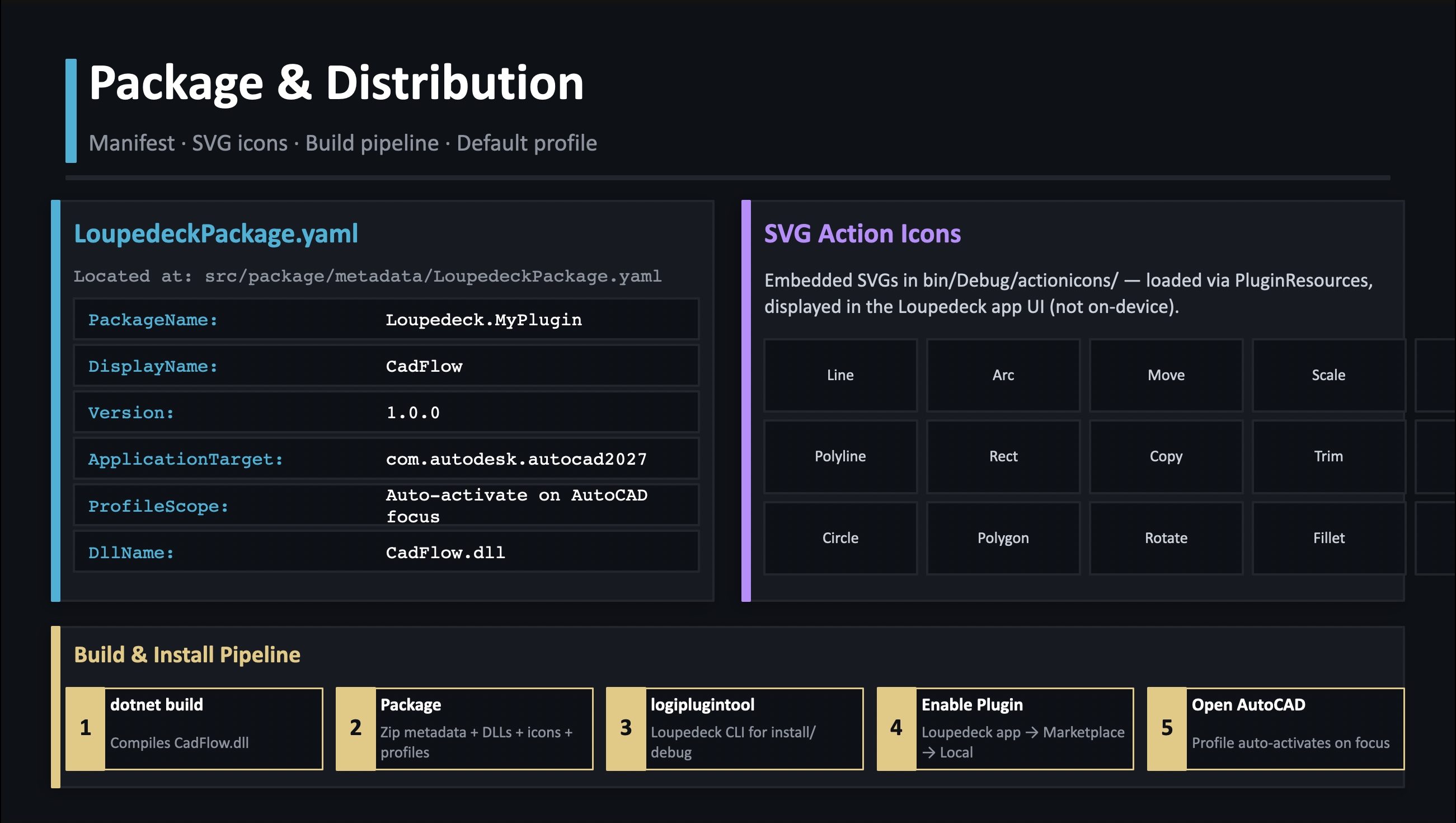Viewport: 1456px width, 823px height.
Task: Select the ApplicationTarget row
Action: click(386, 459)
